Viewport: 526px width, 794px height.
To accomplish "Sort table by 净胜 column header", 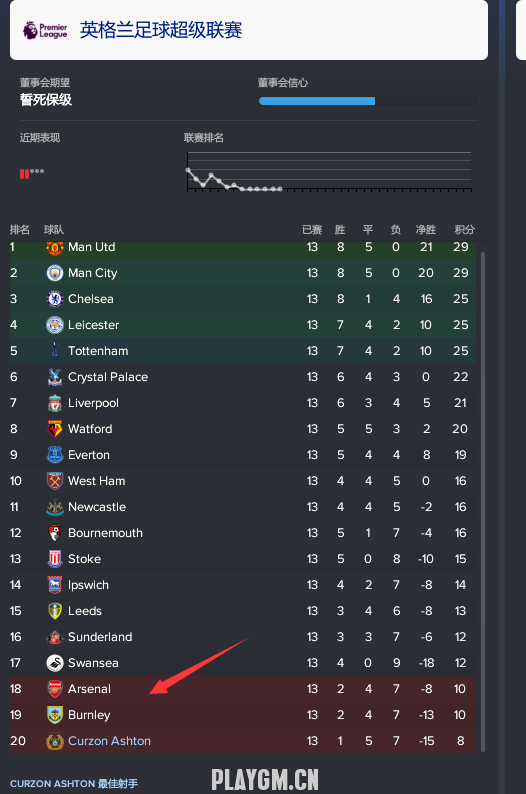I will pos(426,230).
